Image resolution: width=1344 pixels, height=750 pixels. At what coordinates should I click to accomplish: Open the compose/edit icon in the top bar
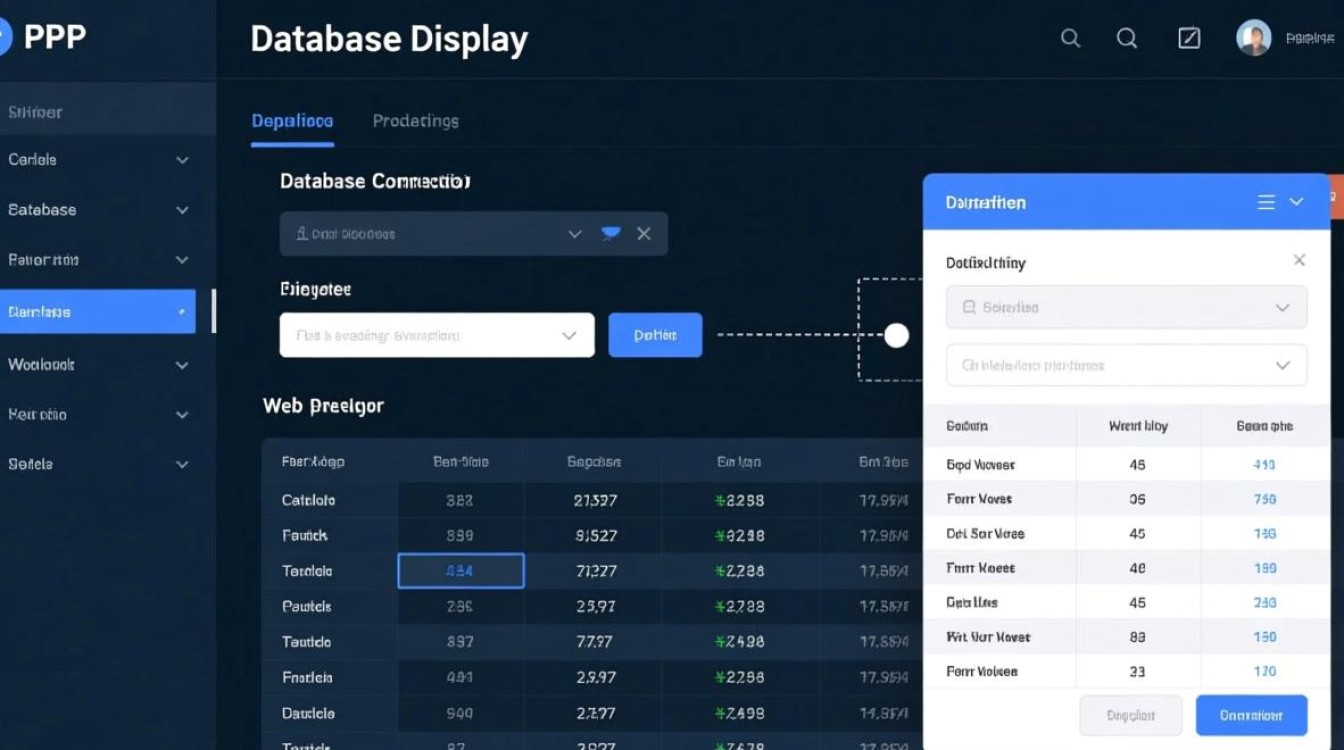click(x=1189, y=39)
